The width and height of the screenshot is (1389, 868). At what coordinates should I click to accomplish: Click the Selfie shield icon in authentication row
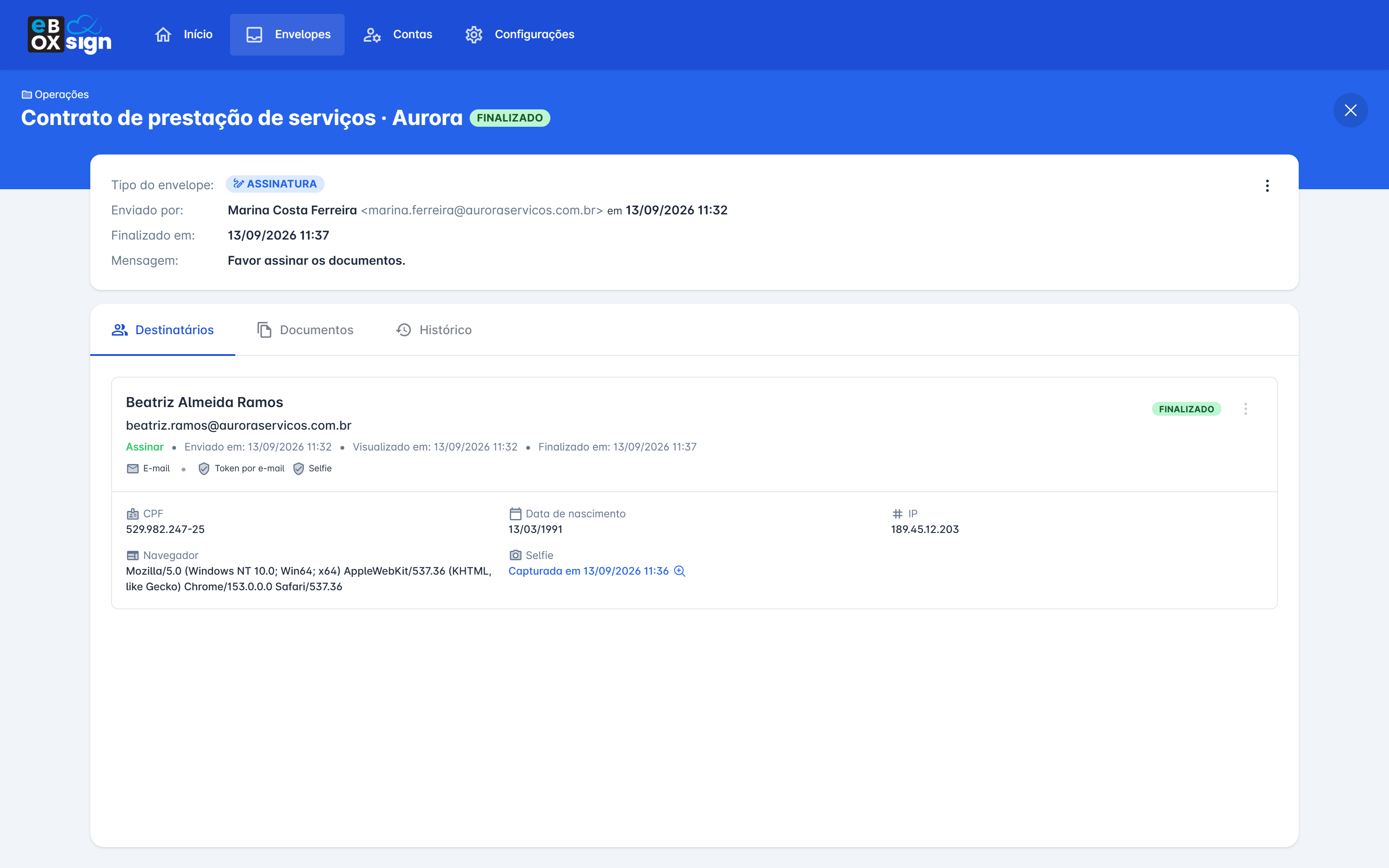coord(299,468)
